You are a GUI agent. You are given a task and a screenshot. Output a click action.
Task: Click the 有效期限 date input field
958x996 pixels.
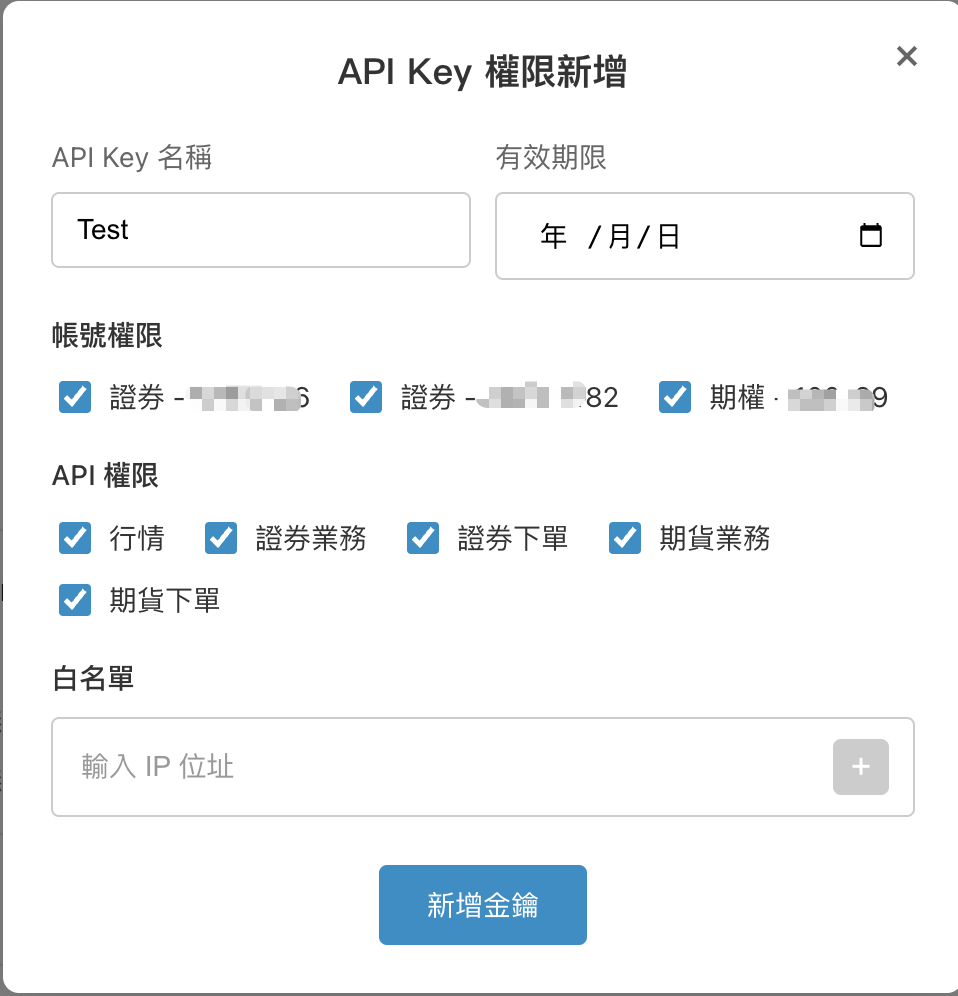coord(700,236)
